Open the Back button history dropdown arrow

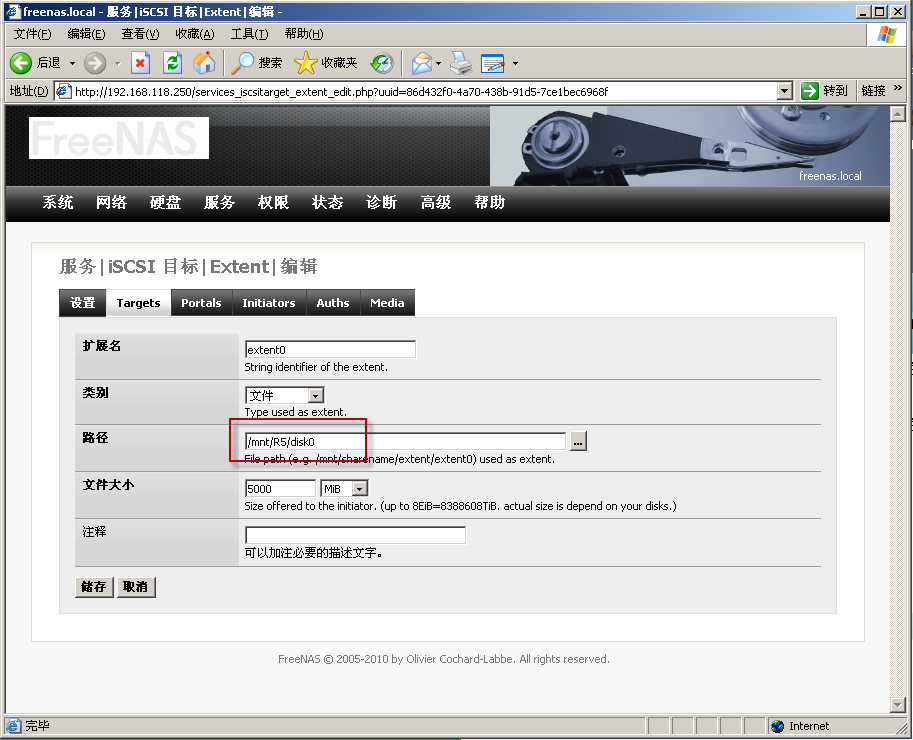click(x=73, y=63)
